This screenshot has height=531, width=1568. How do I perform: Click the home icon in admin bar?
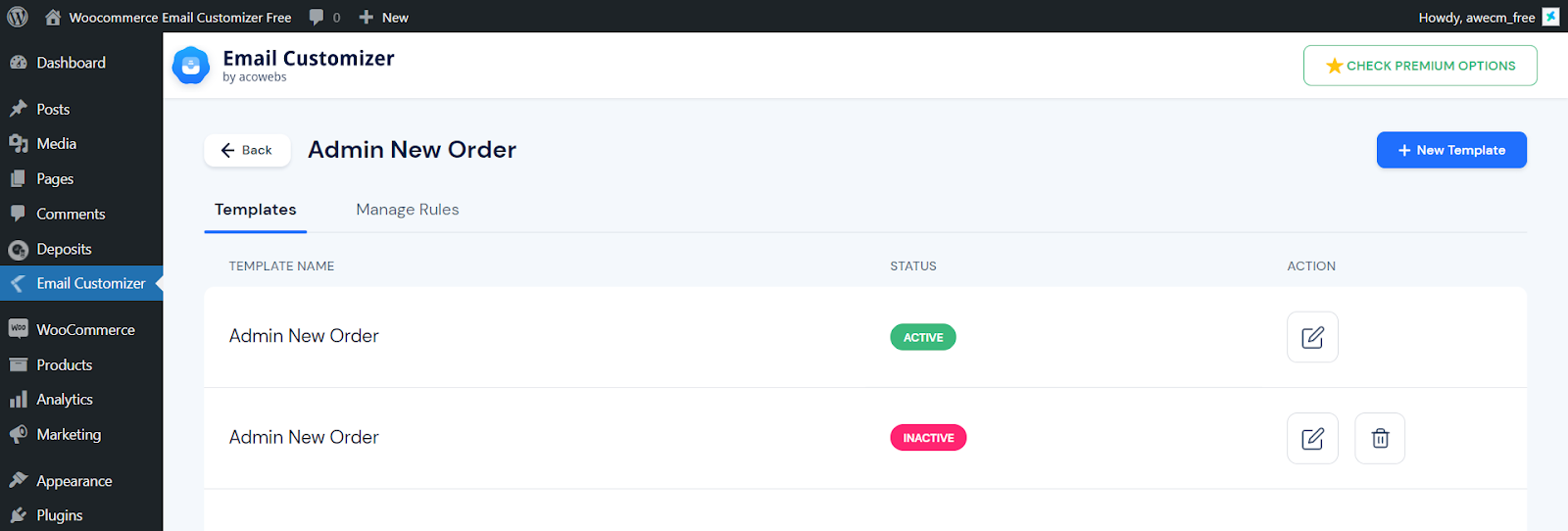tap(53, 17)
